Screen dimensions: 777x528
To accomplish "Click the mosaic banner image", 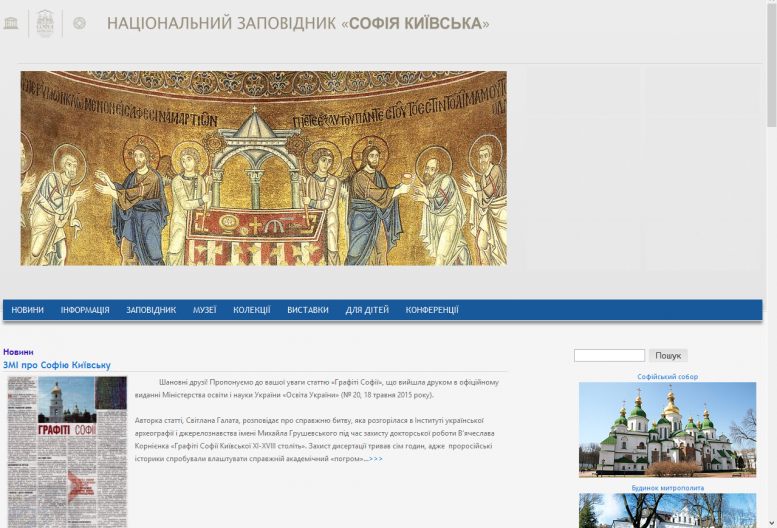I will [264, 168].
